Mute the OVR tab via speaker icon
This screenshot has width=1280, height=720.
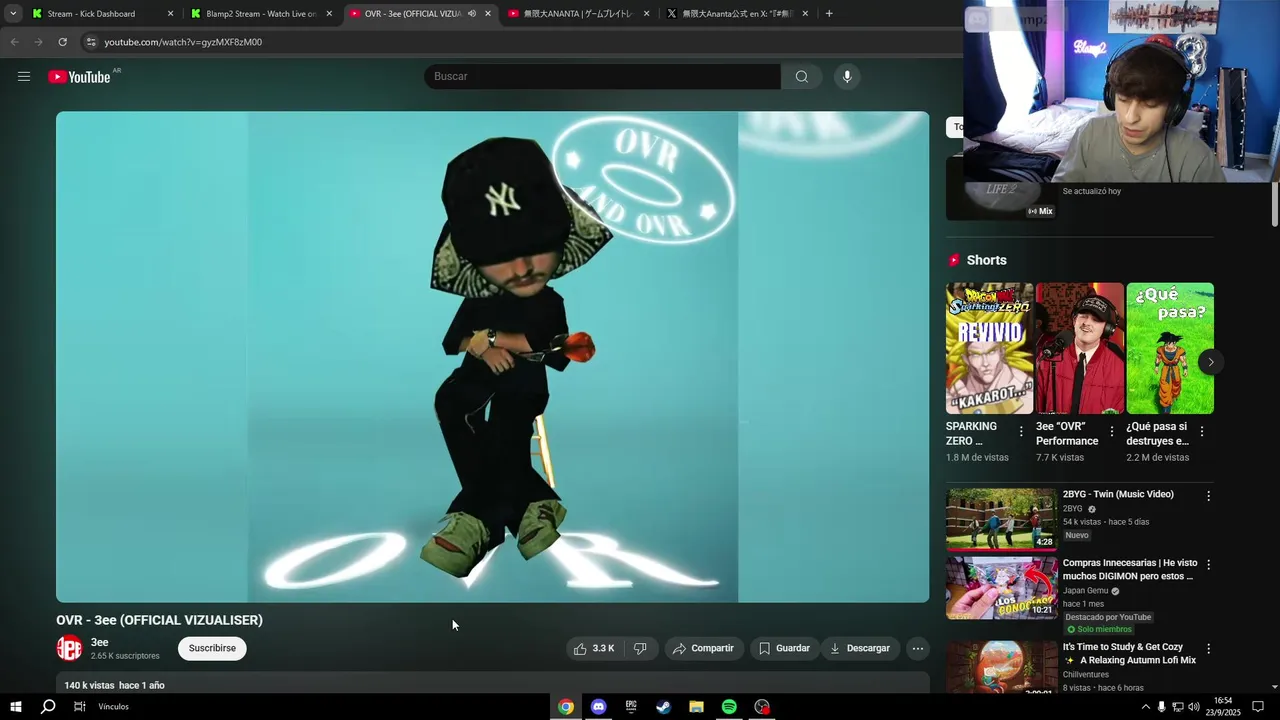pos(472,14)
